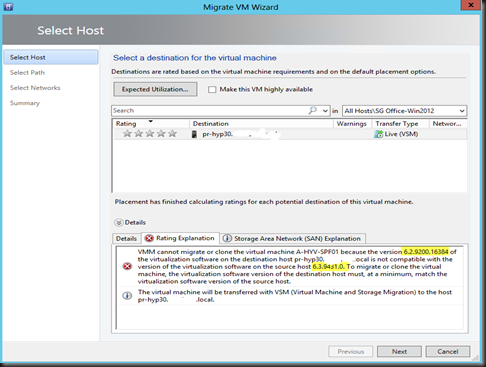486x367 pixels.
Task: Click the search magnifier icon
Action: [313, 110]
